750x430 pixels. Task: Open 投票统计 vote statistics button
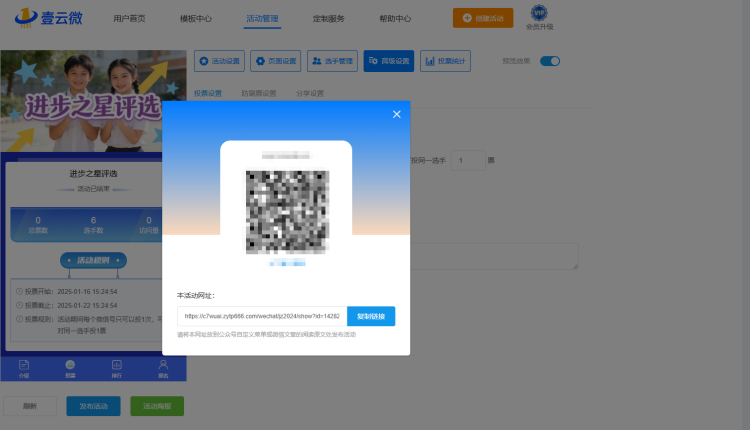[445, 61]
